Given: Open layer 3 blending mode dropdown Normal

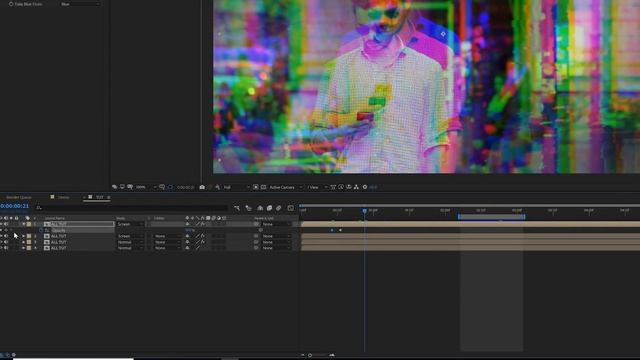Looking at the screenshot, I should pos(131,242).
